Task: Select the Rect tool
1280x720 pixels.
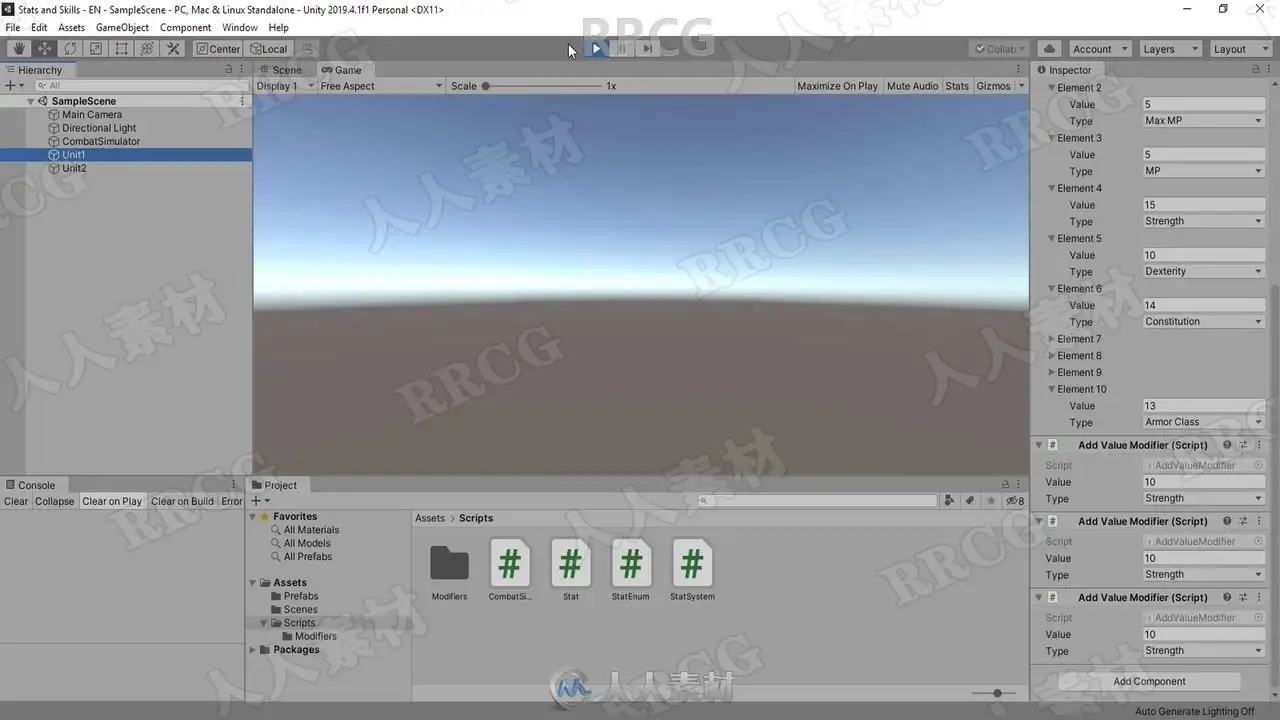Action: (121, 48)
